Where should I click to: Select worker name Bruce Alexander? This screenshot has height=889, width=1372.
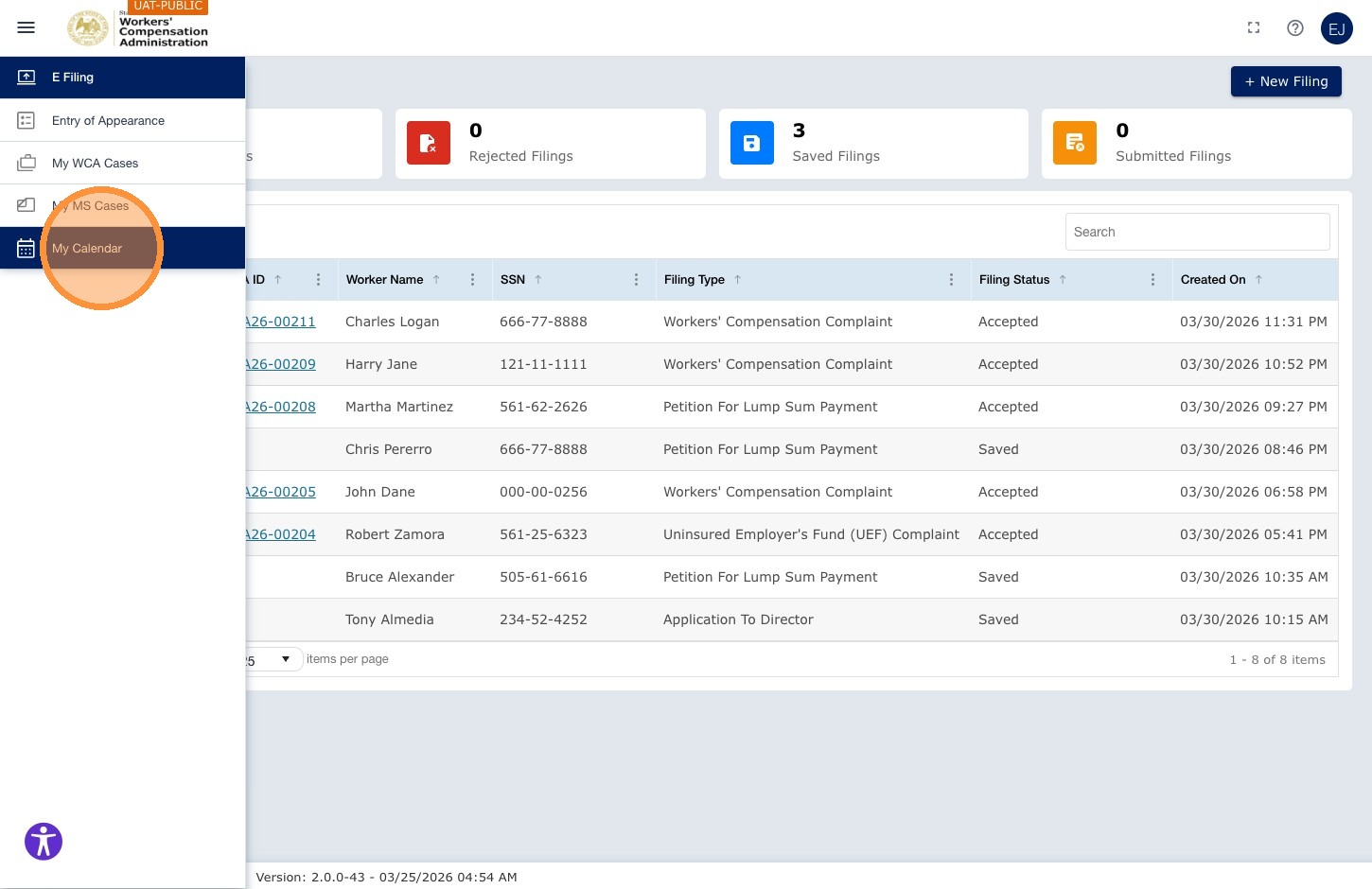click(x=400, y=577)
